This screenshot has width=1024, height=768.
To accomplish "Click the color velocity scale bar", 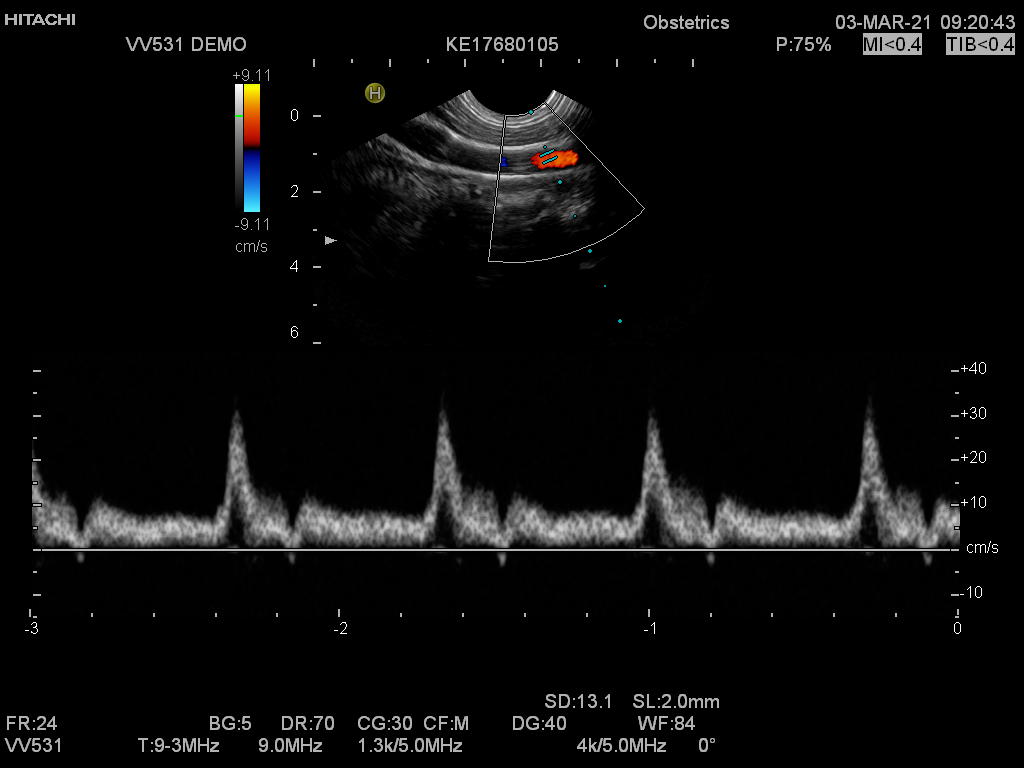I will (x=252, y=148).
